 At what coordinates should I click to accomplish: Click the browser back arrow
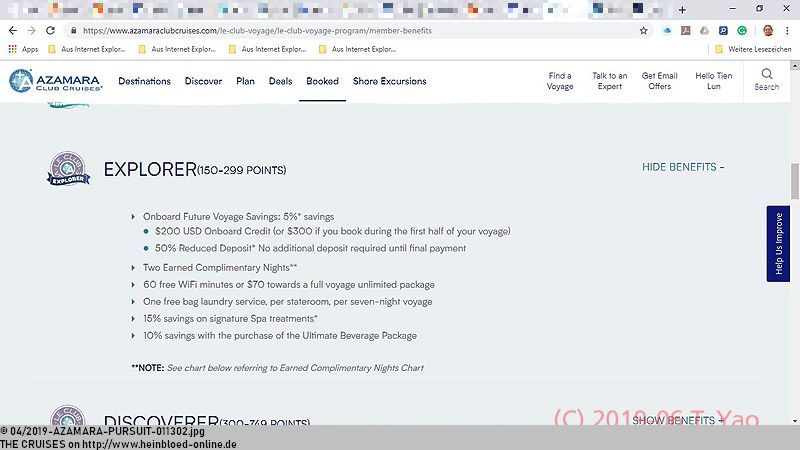point(13,31)
